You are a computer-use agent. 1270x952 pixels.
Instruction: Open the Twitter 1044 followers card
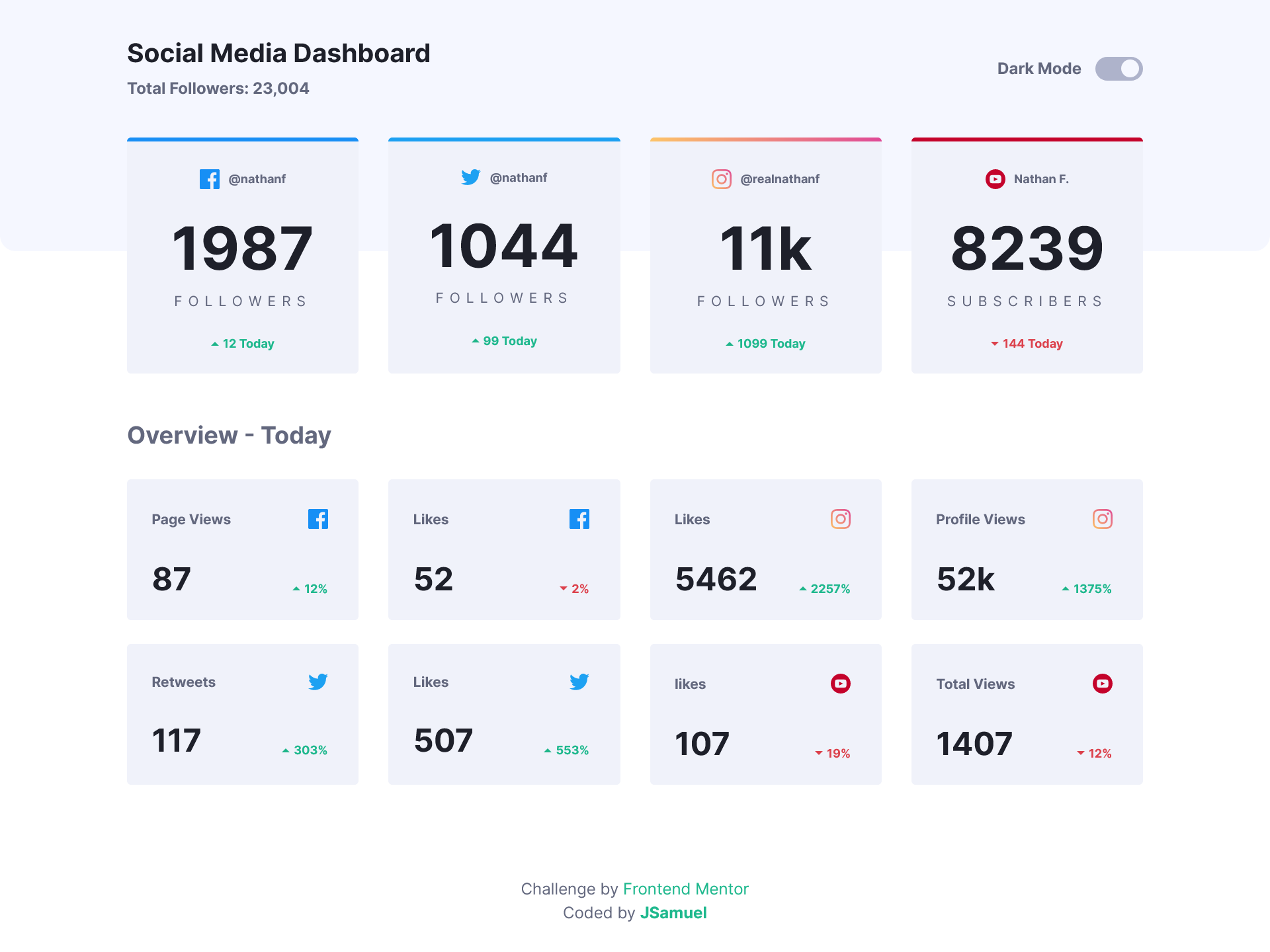(x=504, y=255)
